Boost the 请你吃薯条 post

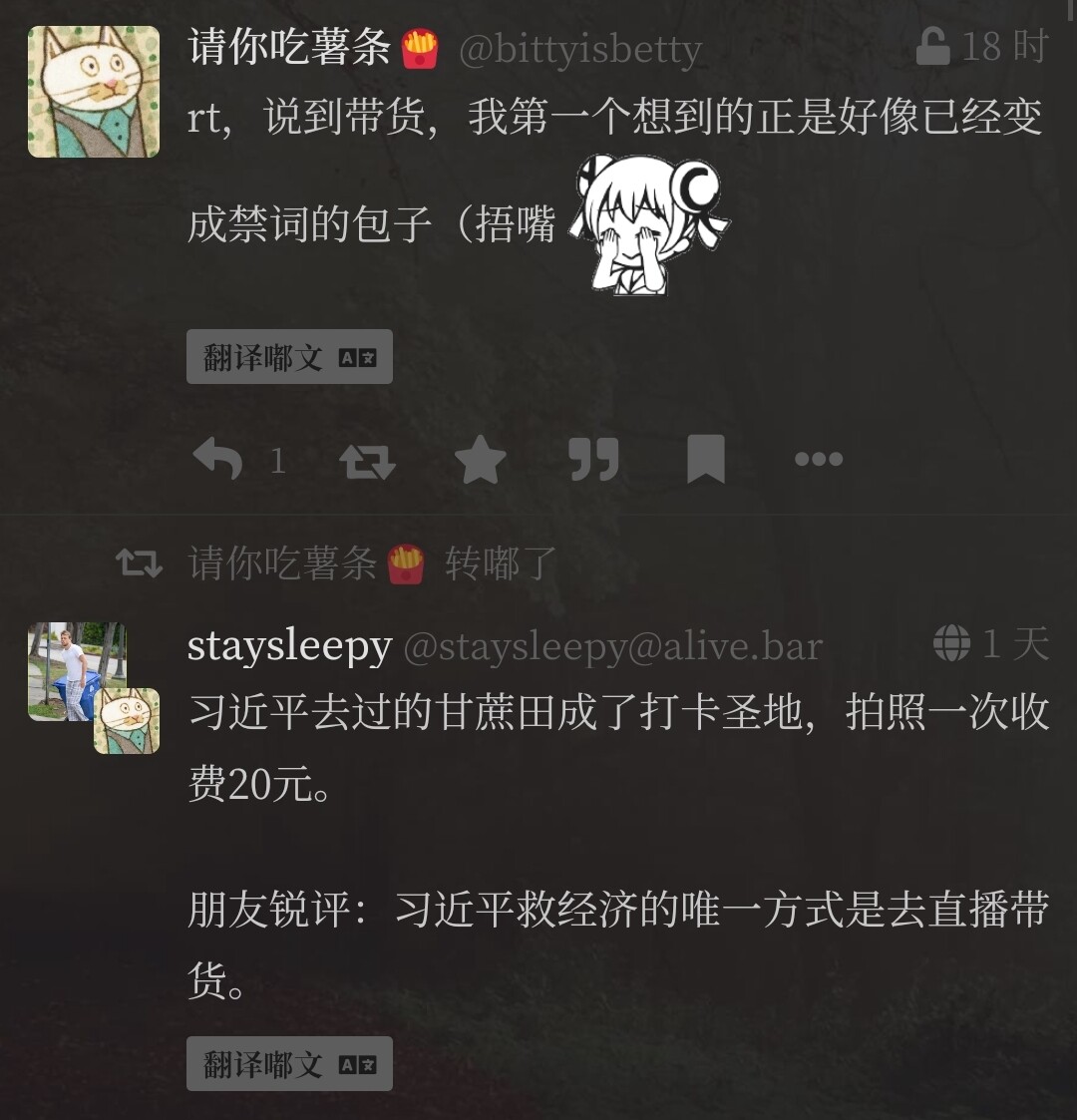pos(367,461)
